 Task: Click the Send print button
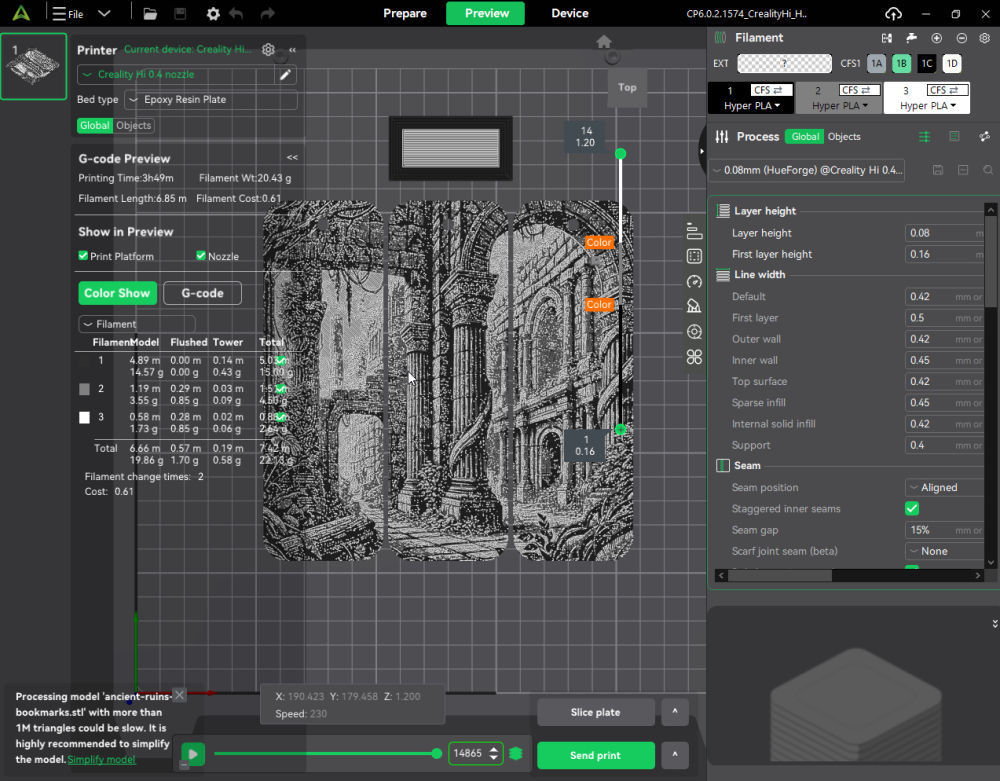point(596,755)
